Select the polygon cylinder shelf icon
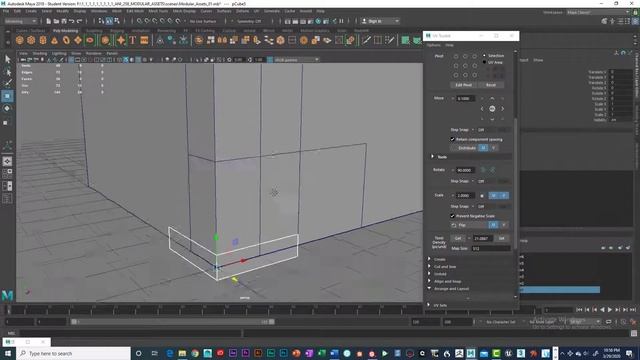Viewport: 640px width, 360px height. [43, 40]
